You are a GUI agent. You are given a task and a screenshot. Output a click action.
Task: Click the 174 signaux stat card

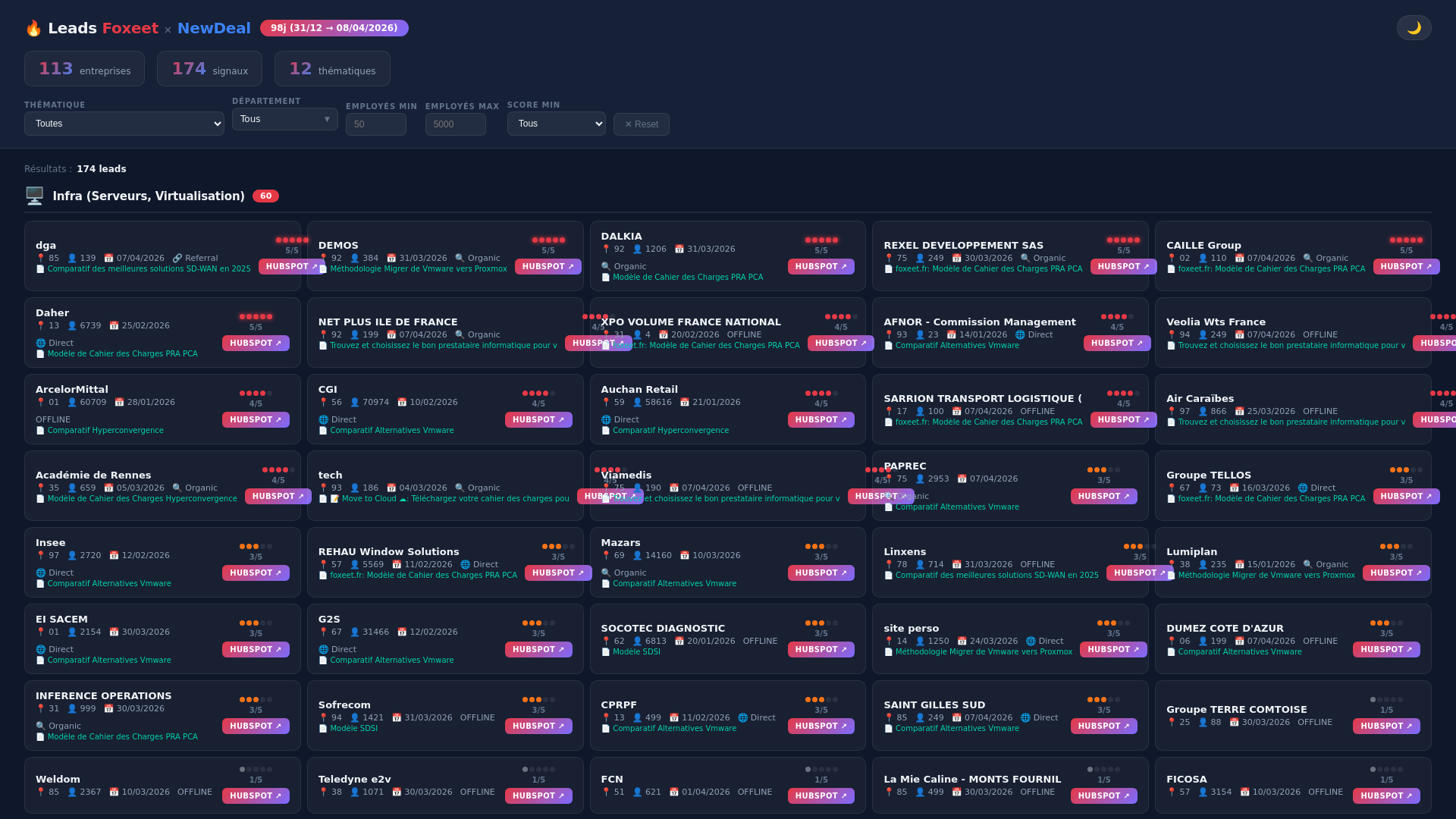209,69
